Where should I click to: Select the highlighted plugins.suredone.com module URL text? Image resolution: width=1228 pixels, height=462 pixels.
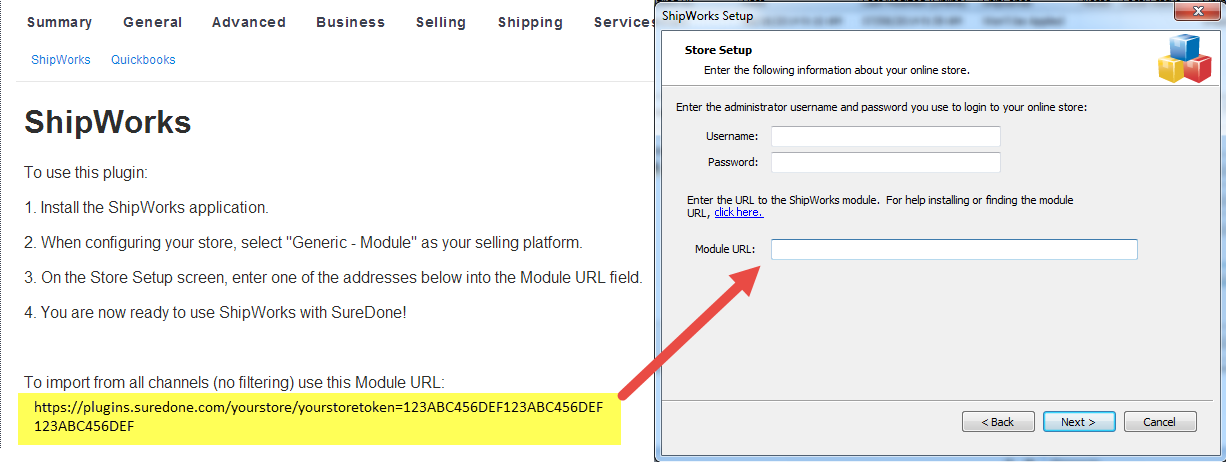[x=318, y=417]
